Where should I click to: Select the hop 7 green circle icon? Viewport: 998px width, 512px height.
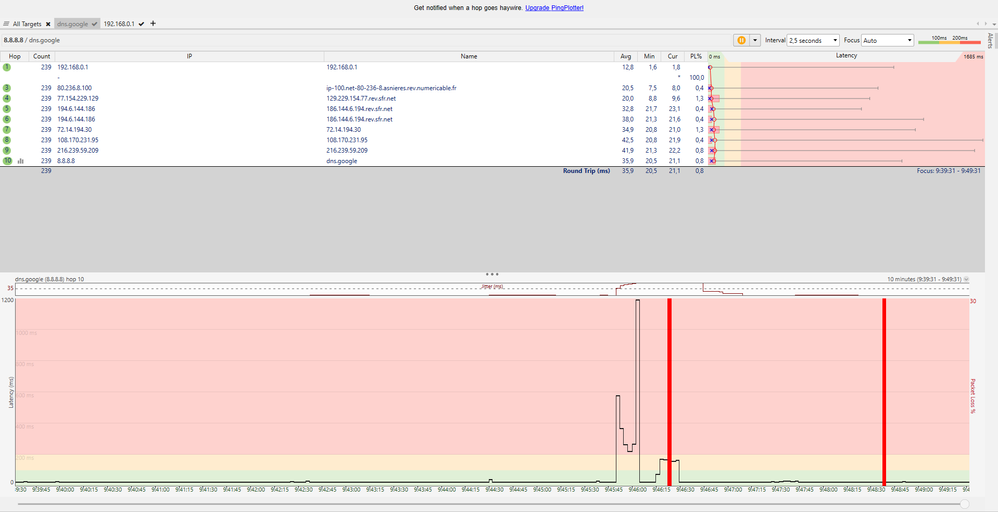coord(7,129)
